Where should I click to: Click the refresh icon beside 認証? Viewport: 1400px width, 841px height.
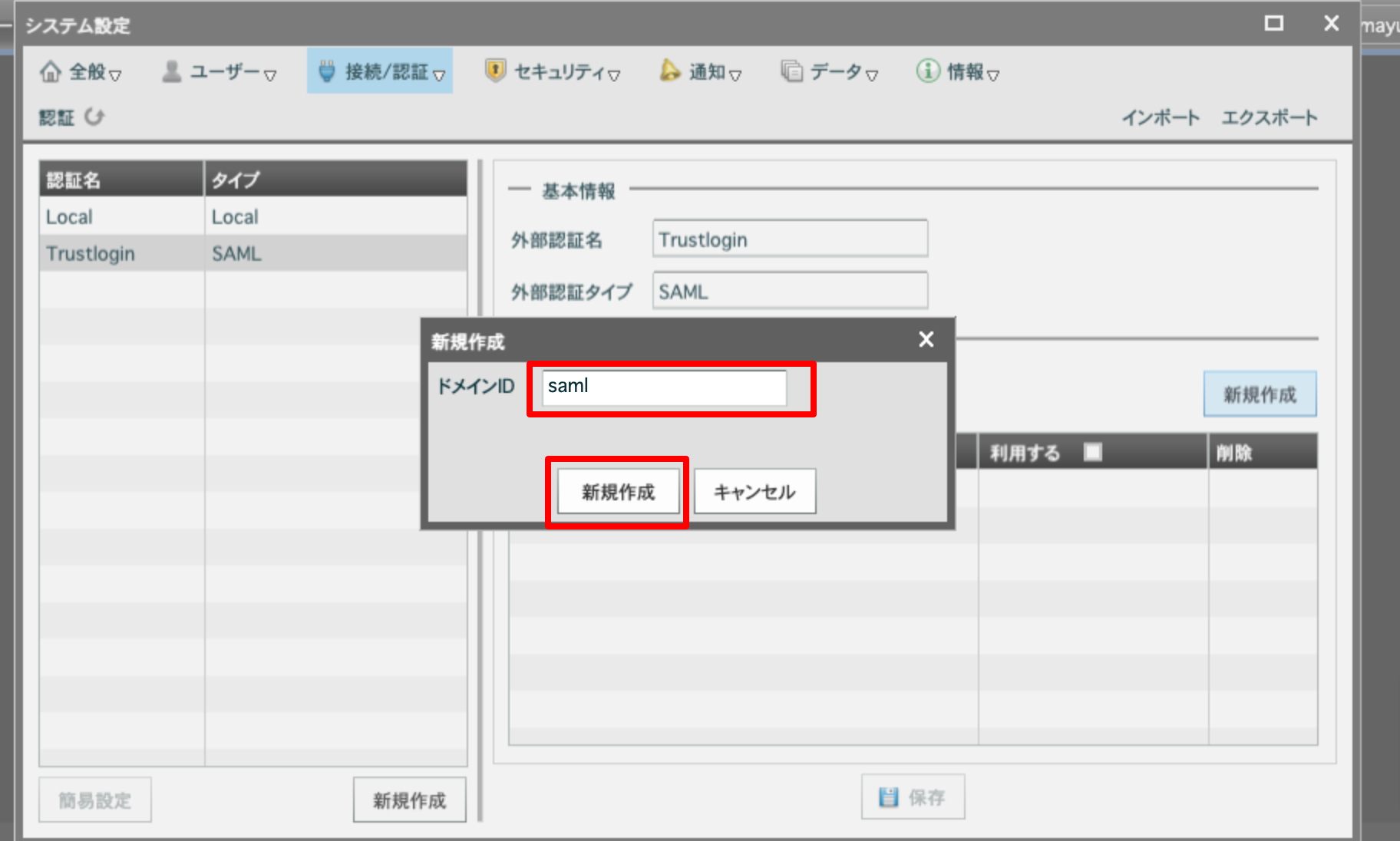point(94,117)
